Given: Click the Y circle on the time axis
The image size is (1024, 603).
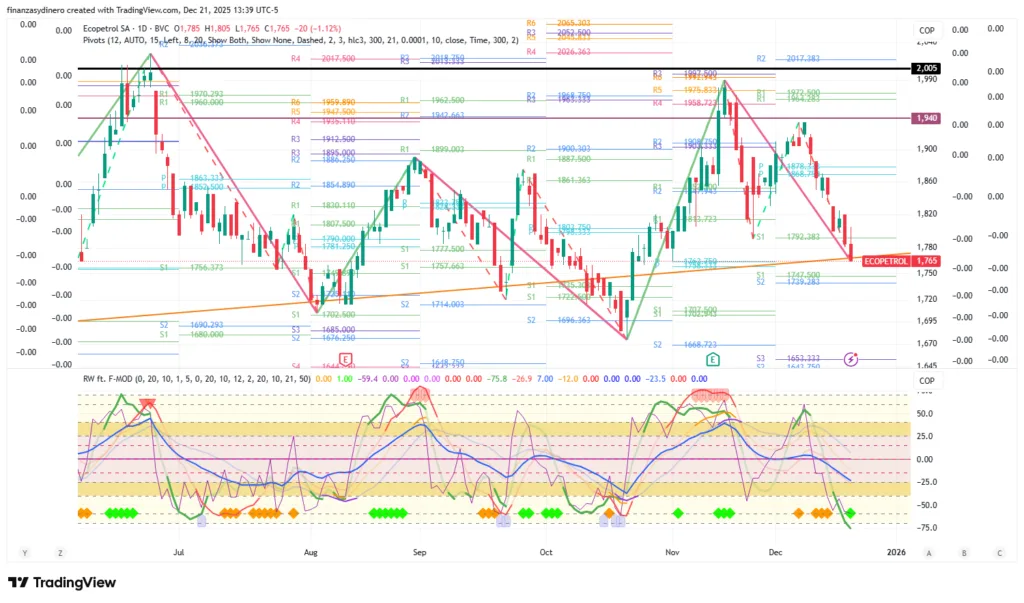Looking at the screenshot, I should click(x=25, y=552).
